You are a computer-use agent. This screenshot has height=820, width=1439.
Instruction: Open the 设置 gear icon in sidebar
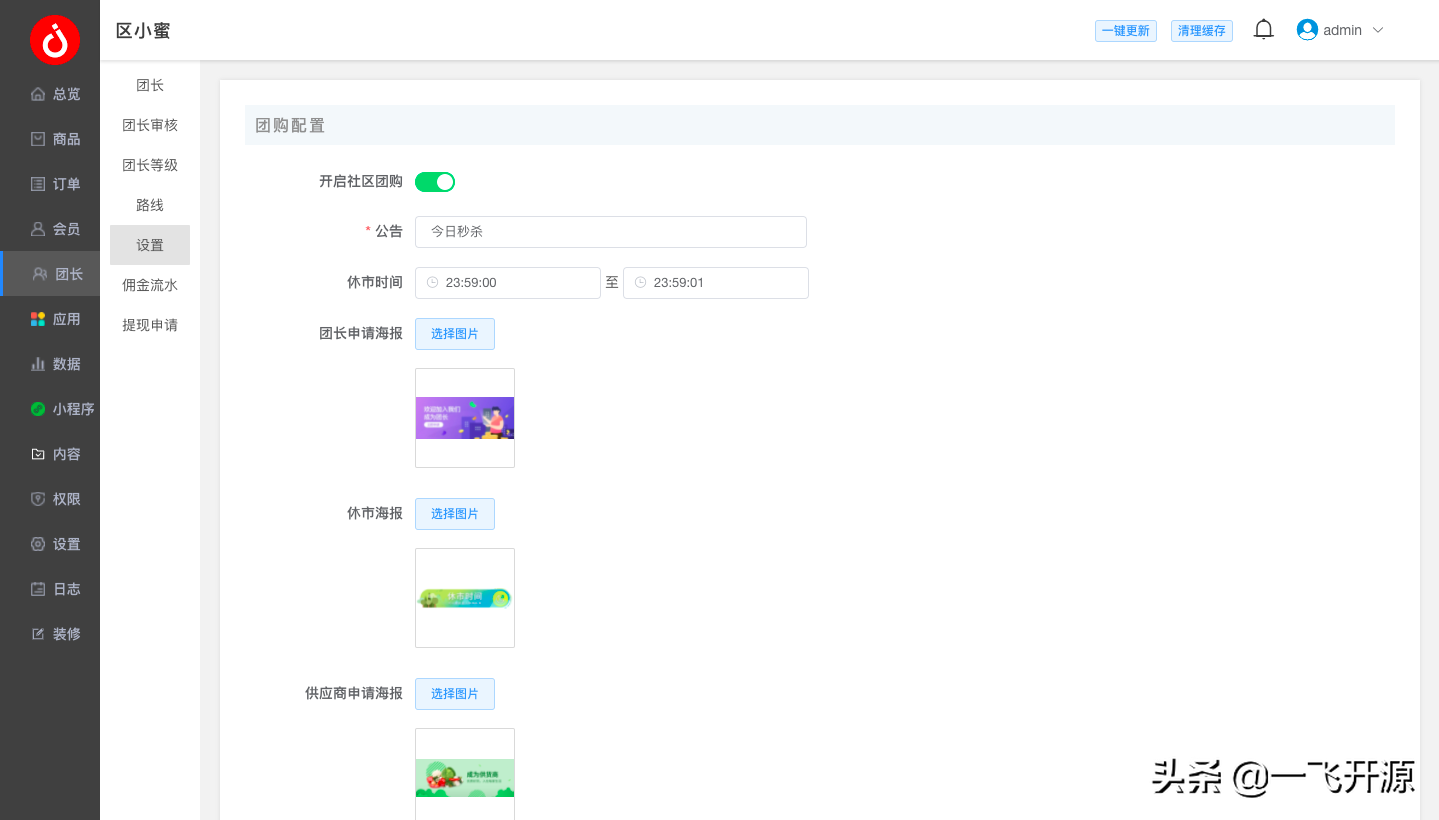(x=38, y=544)
